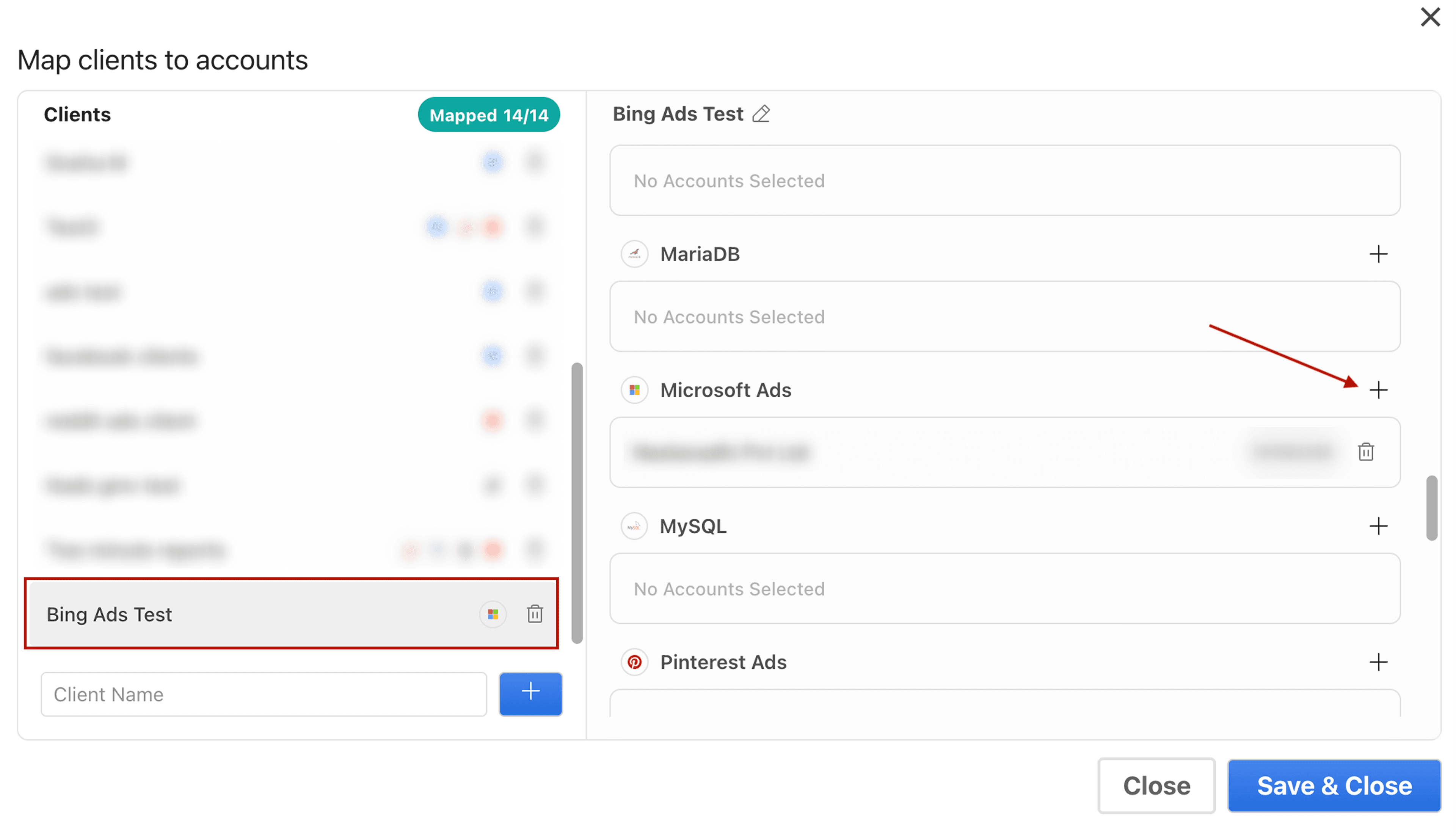
Task: Click the MySQL logo icon
Action: (634, 526)
